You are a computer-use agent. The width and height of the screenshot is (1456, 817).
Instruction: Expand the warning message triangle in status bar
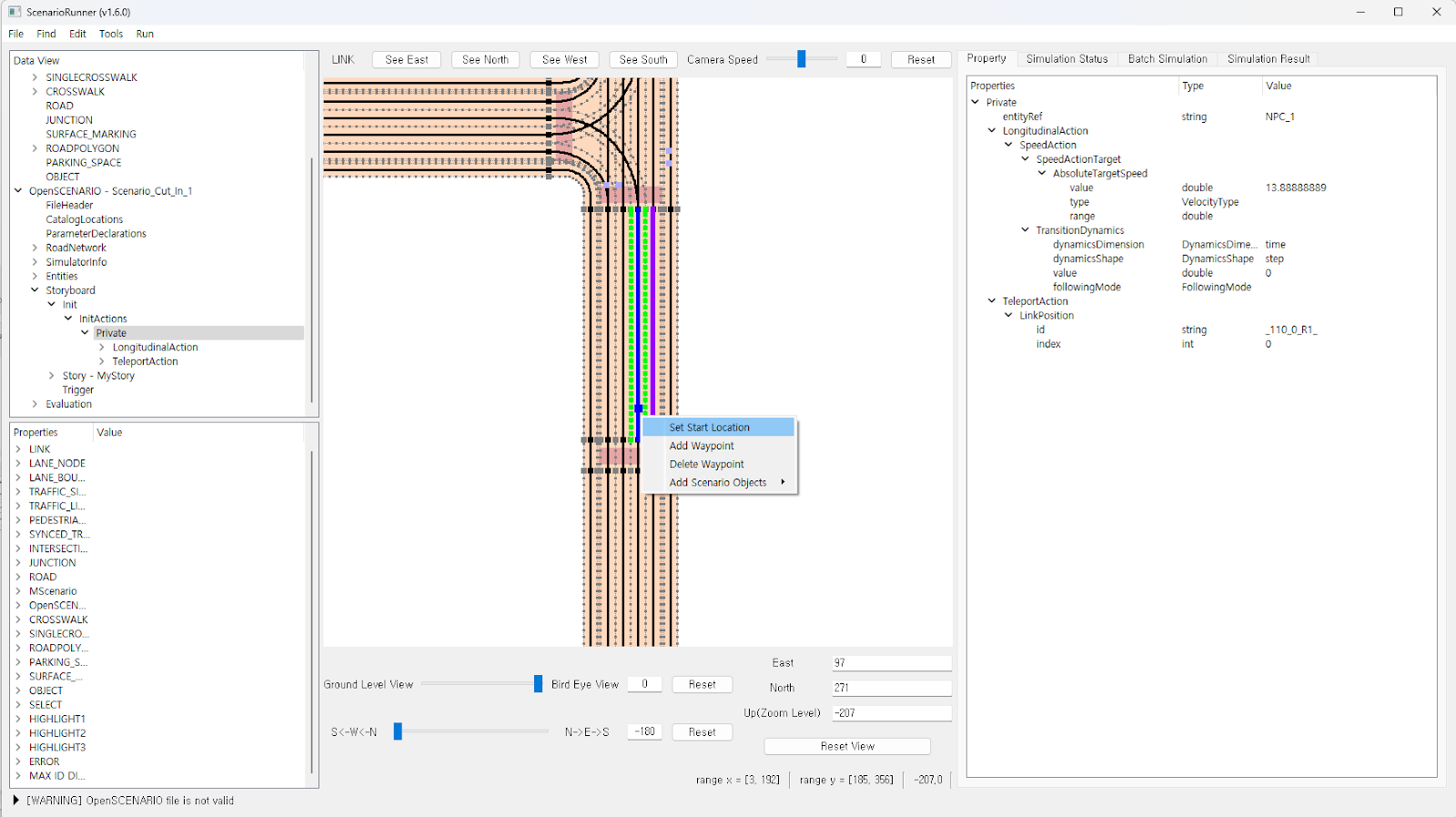[15, 801]
